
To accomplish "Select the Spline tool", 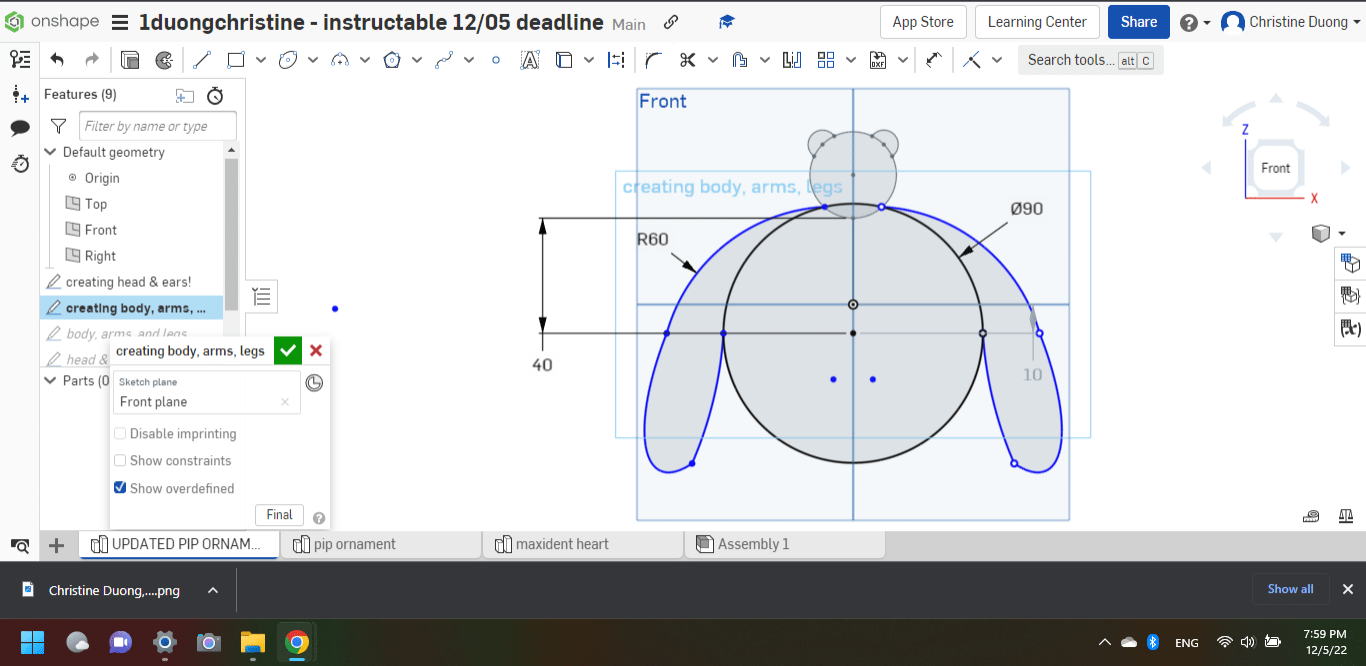I will (x=444, y=60).
